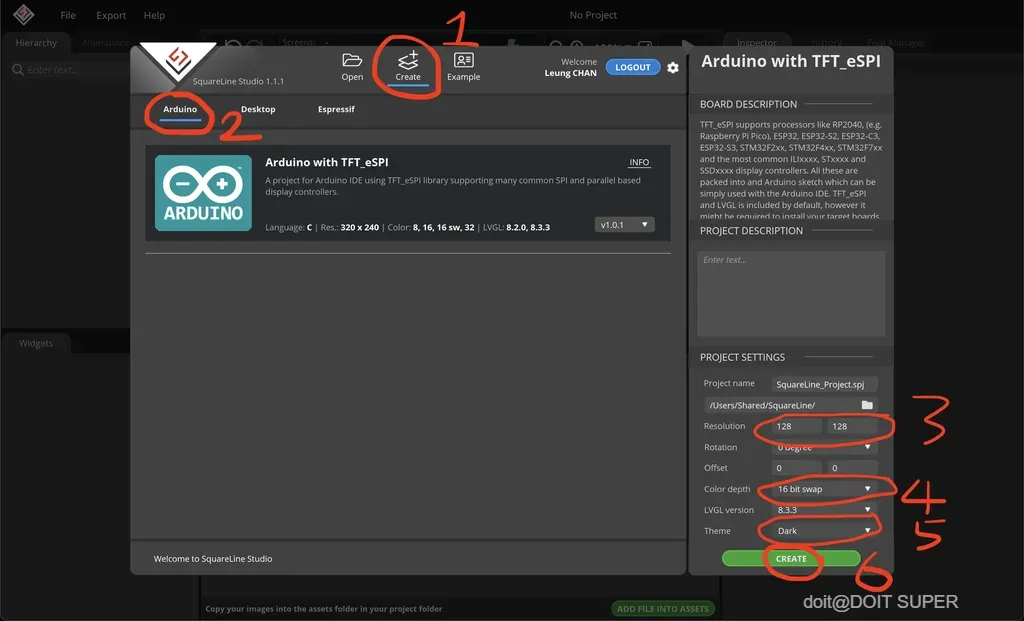Click the Project Description text area

791,293
